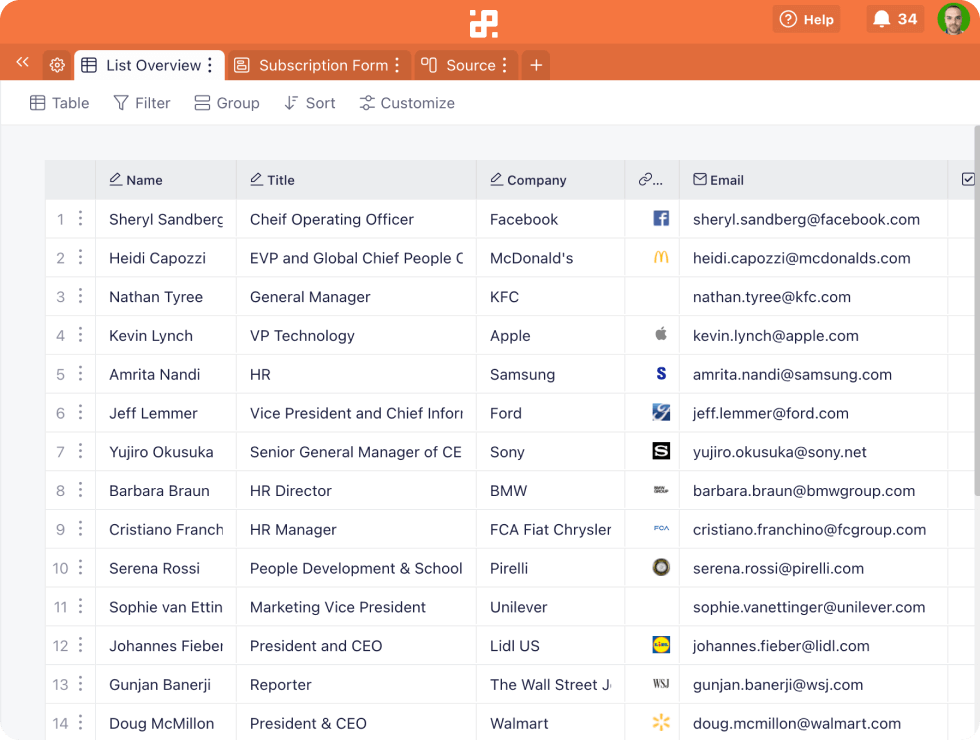This screenshot has height=740, width=980.
Task: Click email kevin.lynch@apple.com
Action: (x=776, y=336)
